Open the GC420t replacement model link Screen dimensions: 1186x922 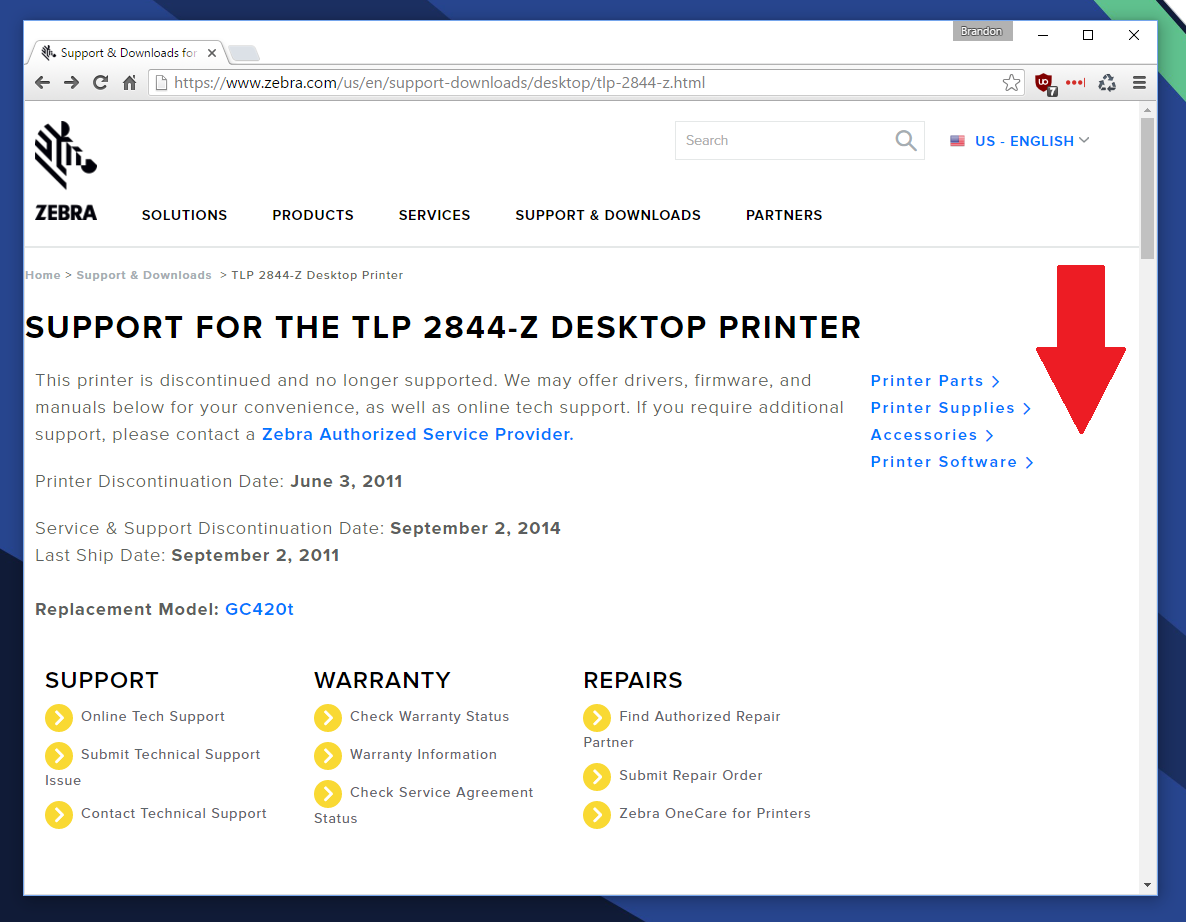pos(259,610)
